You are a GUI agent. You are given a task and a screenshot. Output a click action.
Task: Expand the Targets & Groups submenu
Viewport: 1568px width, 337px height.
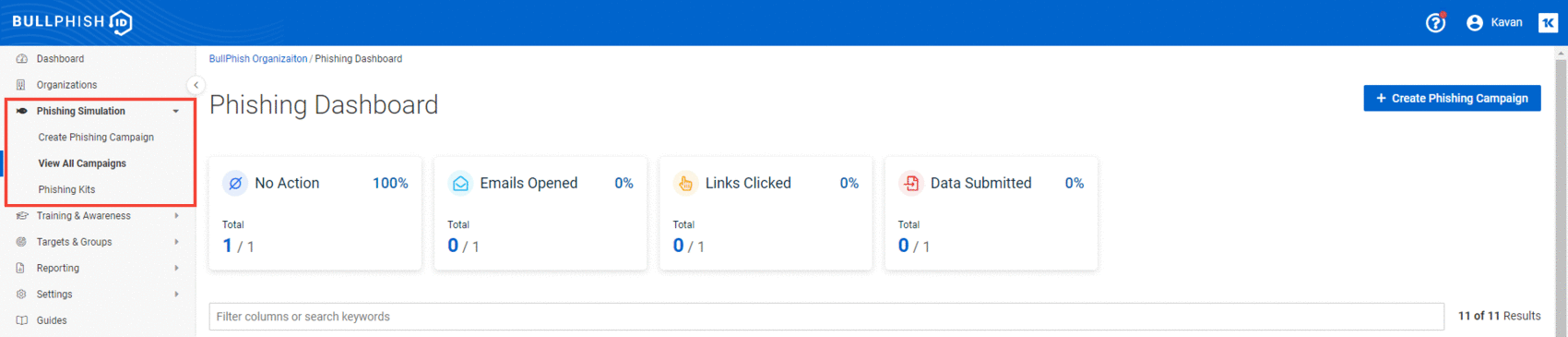176,242
